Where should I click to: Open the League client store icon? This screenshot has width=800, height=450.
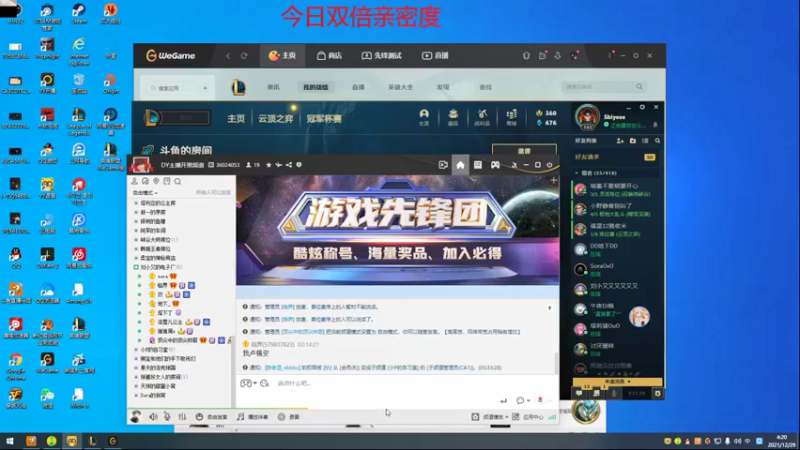[x=511, y=117]
